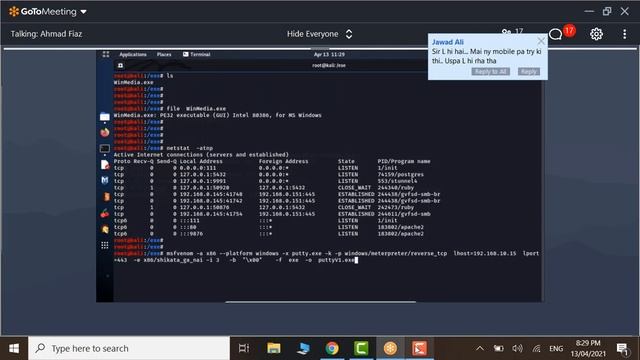Click the Talking: Ahmad Fiaz label

coord(46,34)
